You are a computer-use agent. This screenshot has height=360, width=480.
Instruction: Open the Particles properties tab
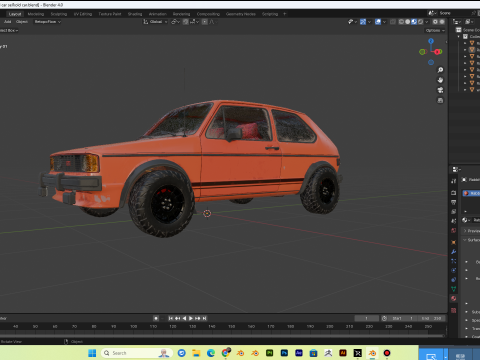coord(454,261)
